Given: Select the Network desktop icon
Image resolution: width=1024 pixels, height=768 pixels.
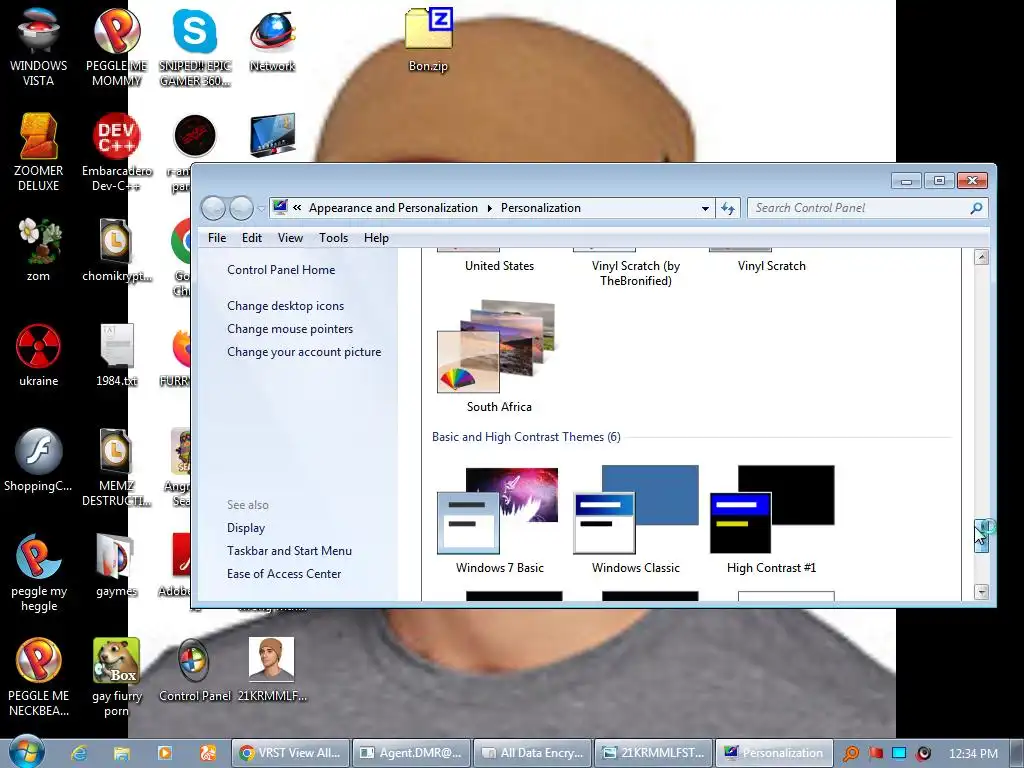Looking at the screenshot, I should click(x=272, y=39).
